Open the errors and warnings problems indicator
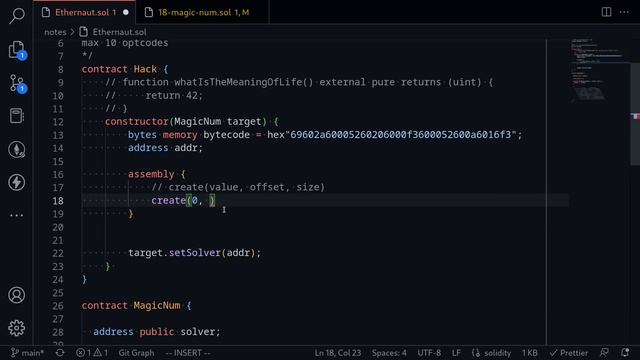The width and height of the screenshot is (640, 360). click(x=92, y=353)
